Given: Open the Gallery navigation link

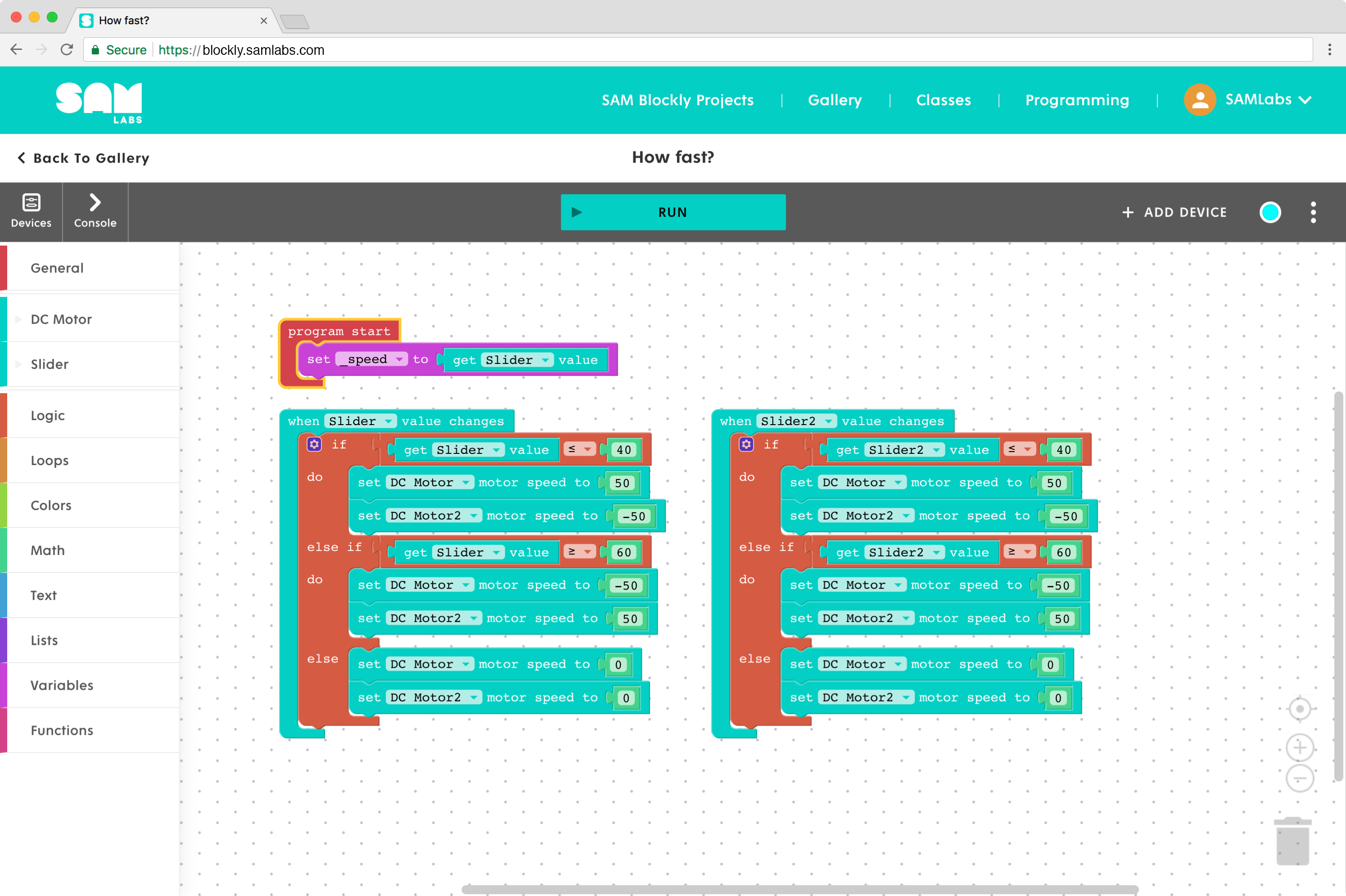Looking at the screenshot, I should 834,99.
